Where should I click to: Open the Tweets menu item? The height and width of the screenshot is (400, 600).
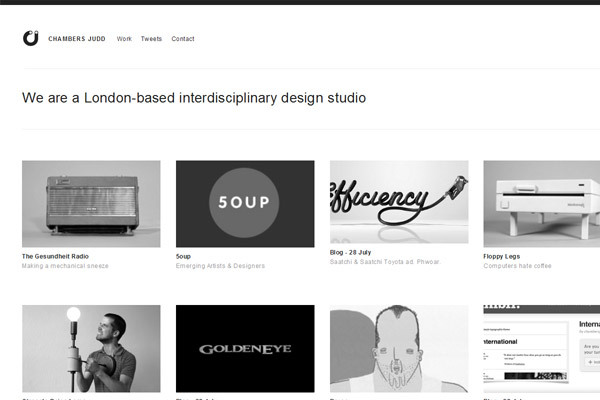[x=151, y=39]
